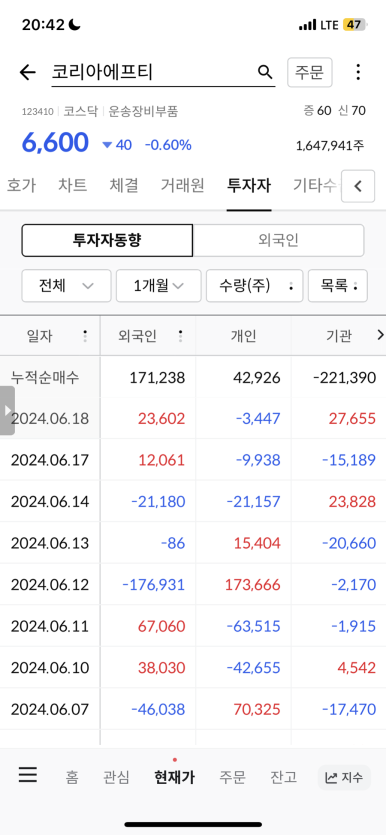Tap cumulative institution value -221,390
386x835 pixels.
coord(344,378)
